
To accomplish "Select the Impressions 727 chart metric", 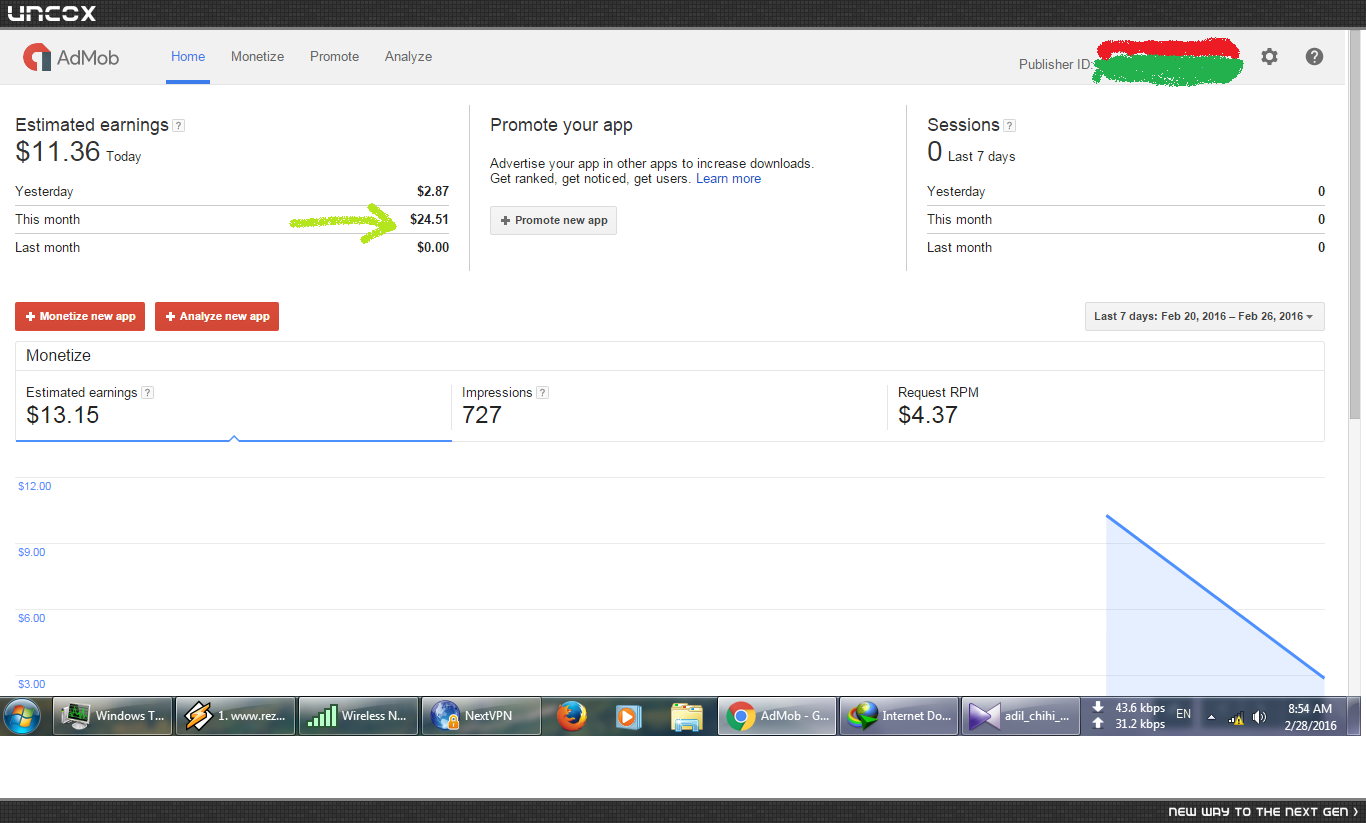I will click(x=669, y=407).
